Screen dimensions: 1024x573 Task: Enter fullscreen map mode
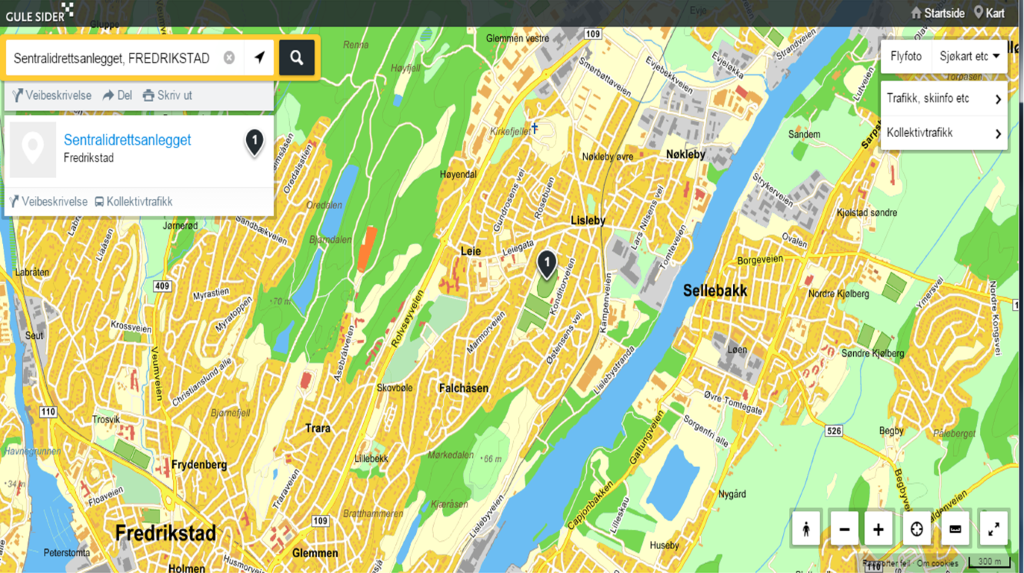point(993,529)
